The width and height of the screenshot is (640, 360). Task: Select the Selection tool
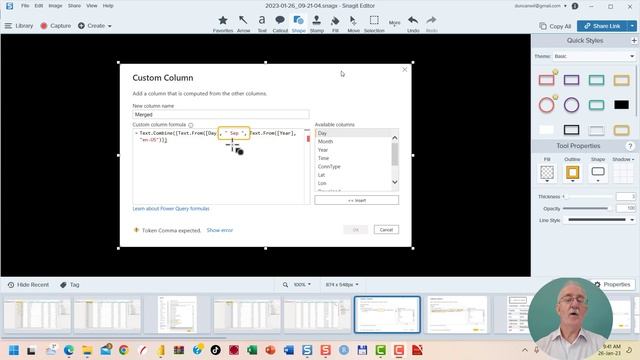(374, 24)
